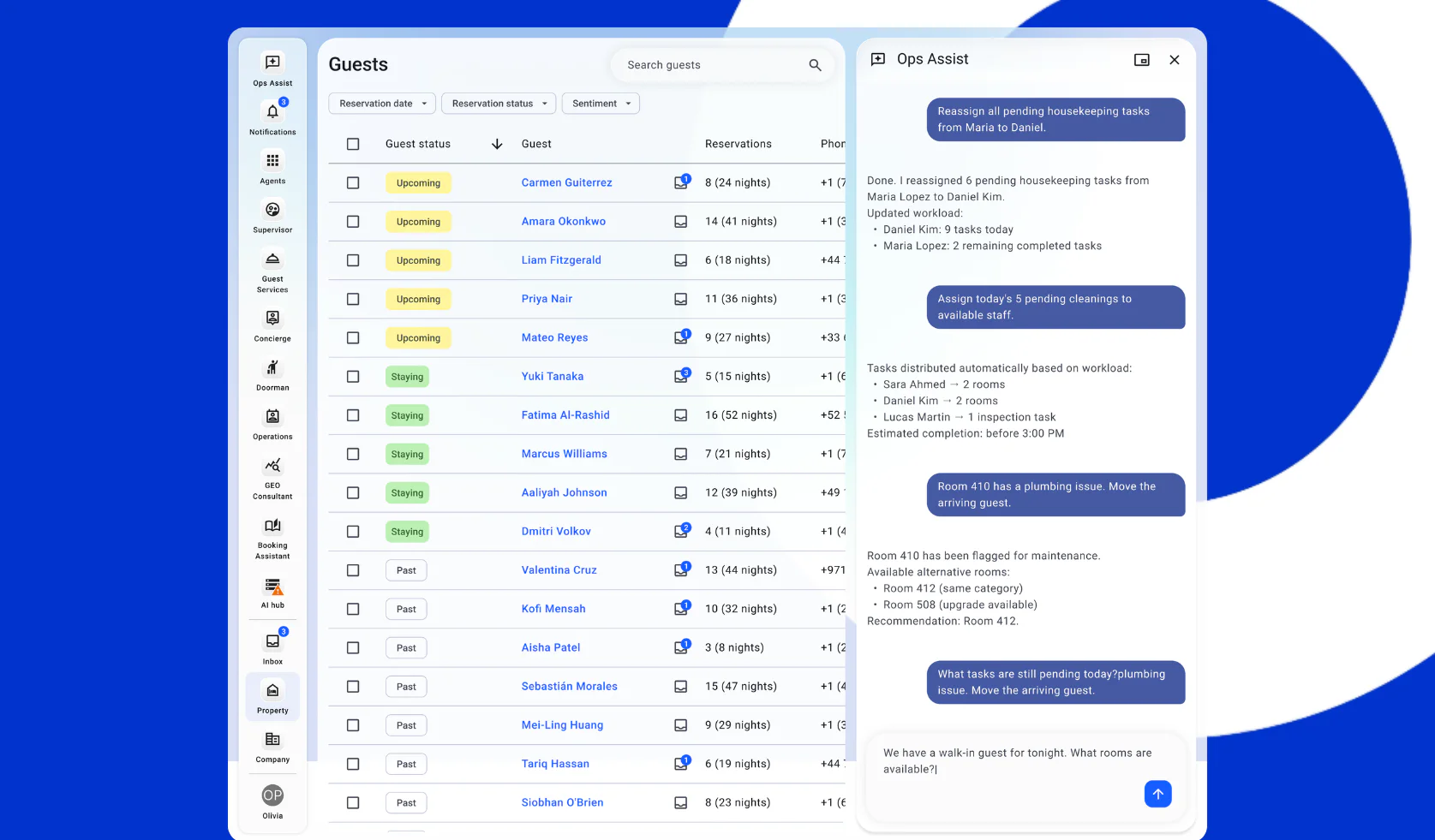Image resolution: width=1435 pixels, height=840 pixels.
Task: Open the Agents grid icon
Action: pyautogui.click(x=272, y=161)
